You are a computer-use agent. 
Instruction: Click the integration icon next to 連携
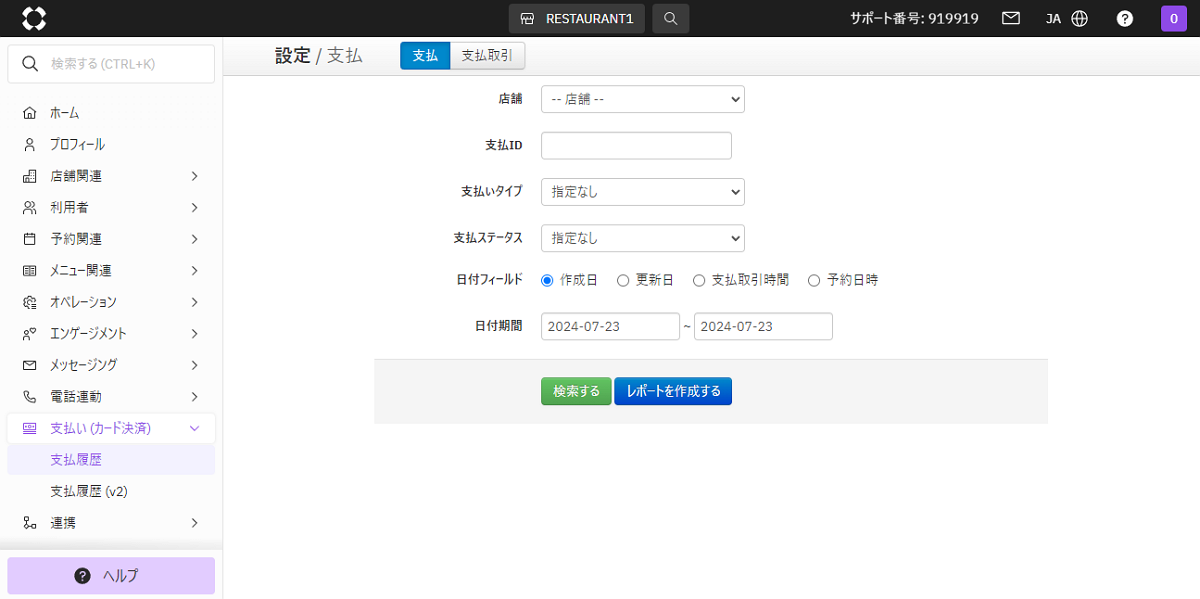point(29,522)
